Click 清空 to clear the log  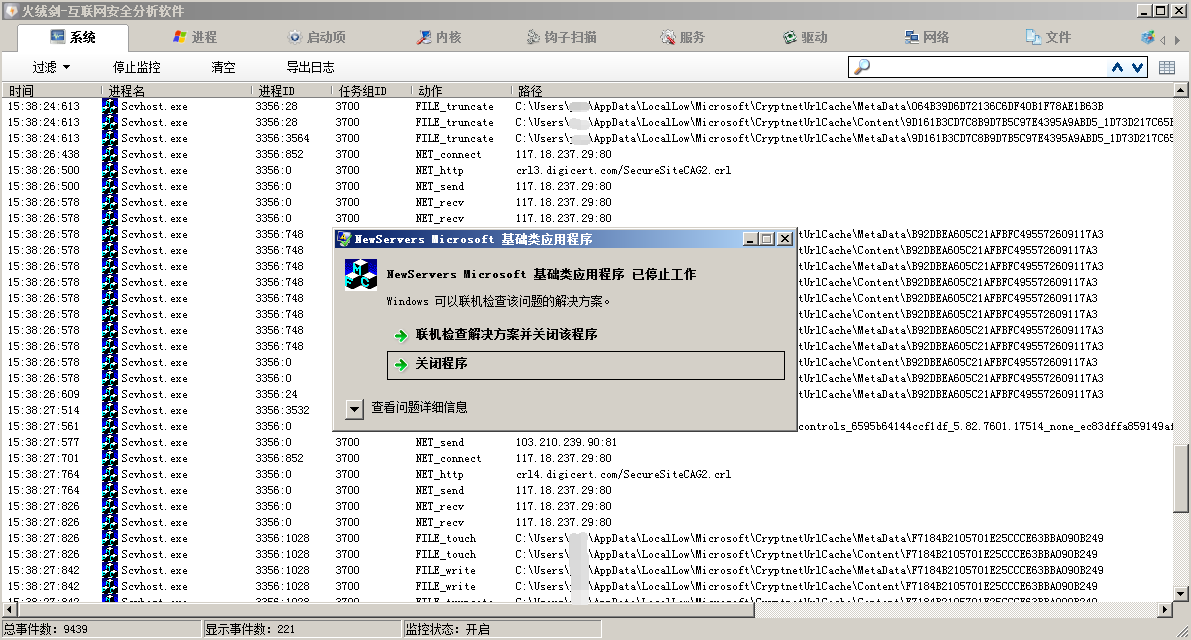point(223,67)
